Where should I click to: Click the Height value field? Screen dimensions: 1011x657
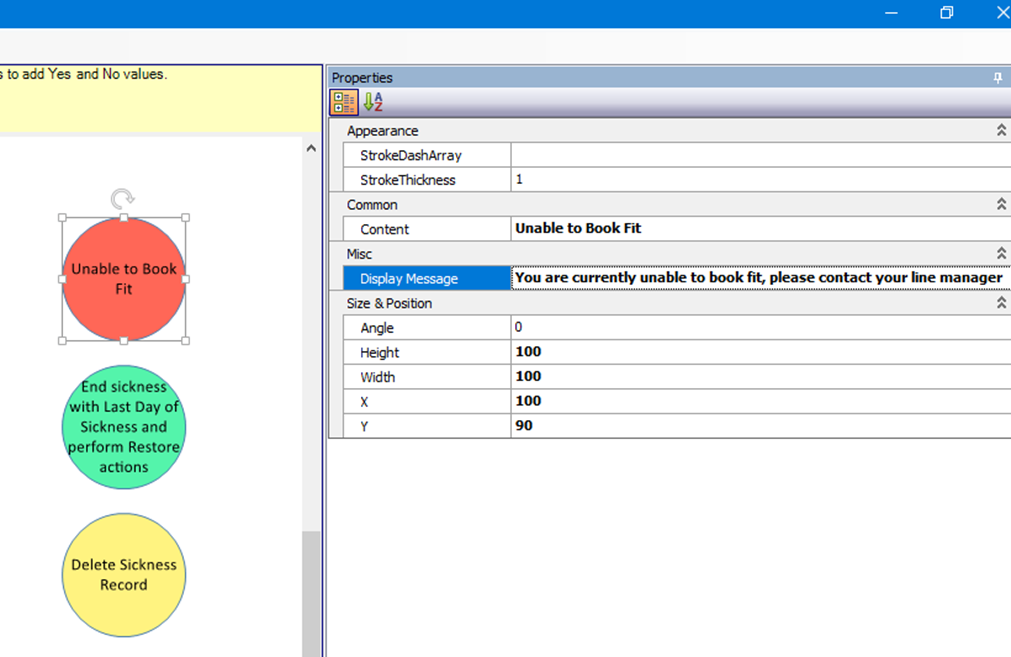coord(760,352)
